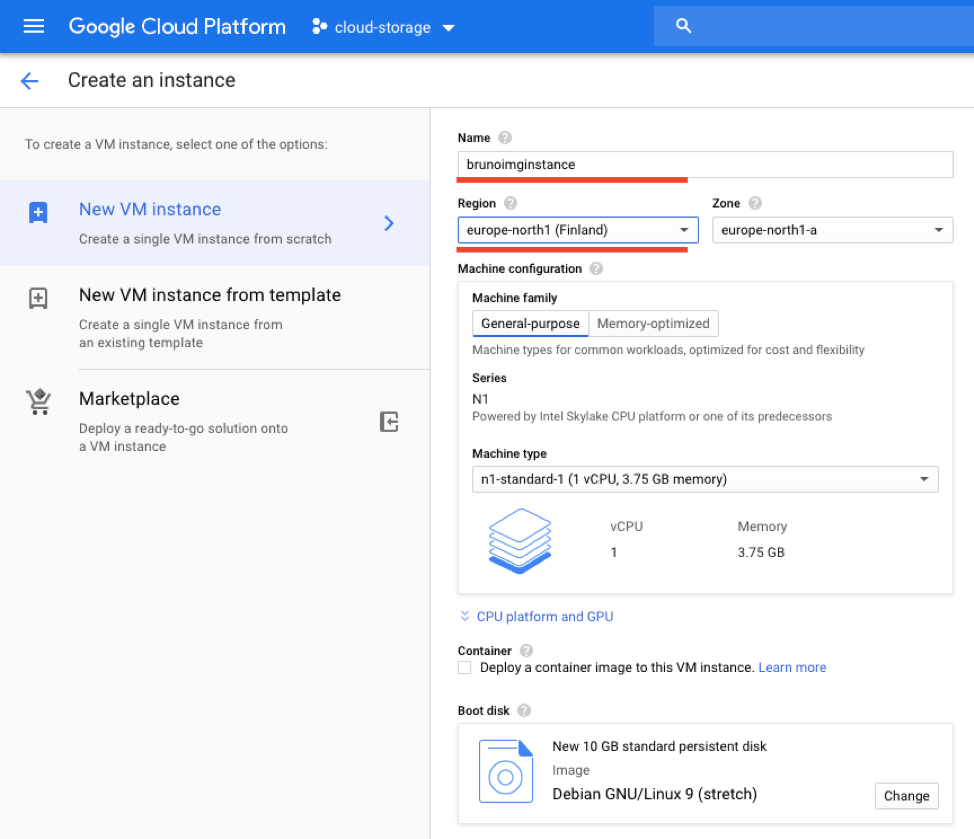974x839 pixels.
Task: Click the help icon beside Zone label
Action: 755,203
